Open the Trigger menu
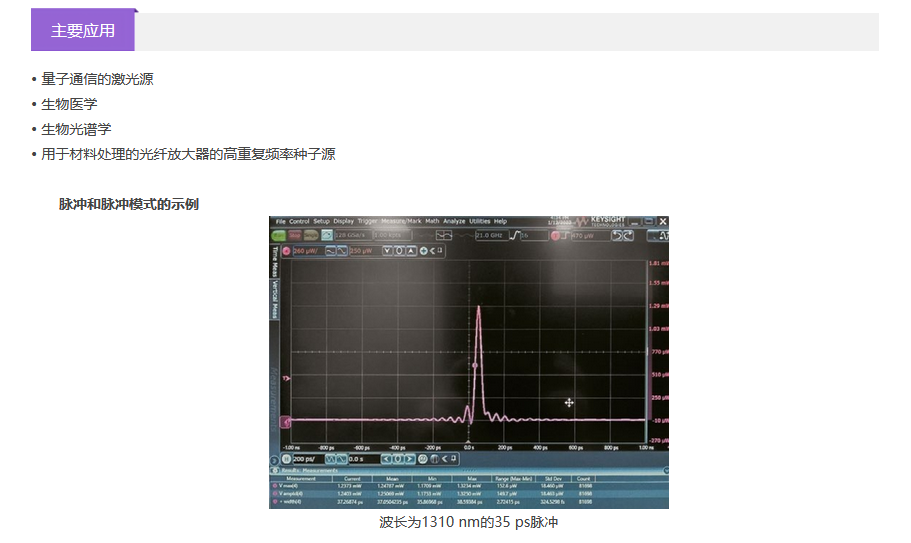The width and height of the screenshot is (911, 543). coord(367,221)
